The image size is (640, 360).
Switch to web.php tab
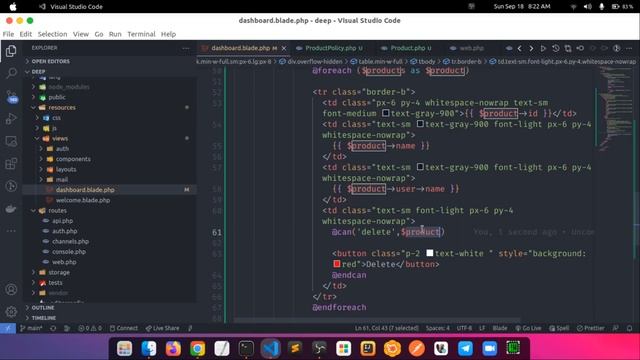coord(467,48)
